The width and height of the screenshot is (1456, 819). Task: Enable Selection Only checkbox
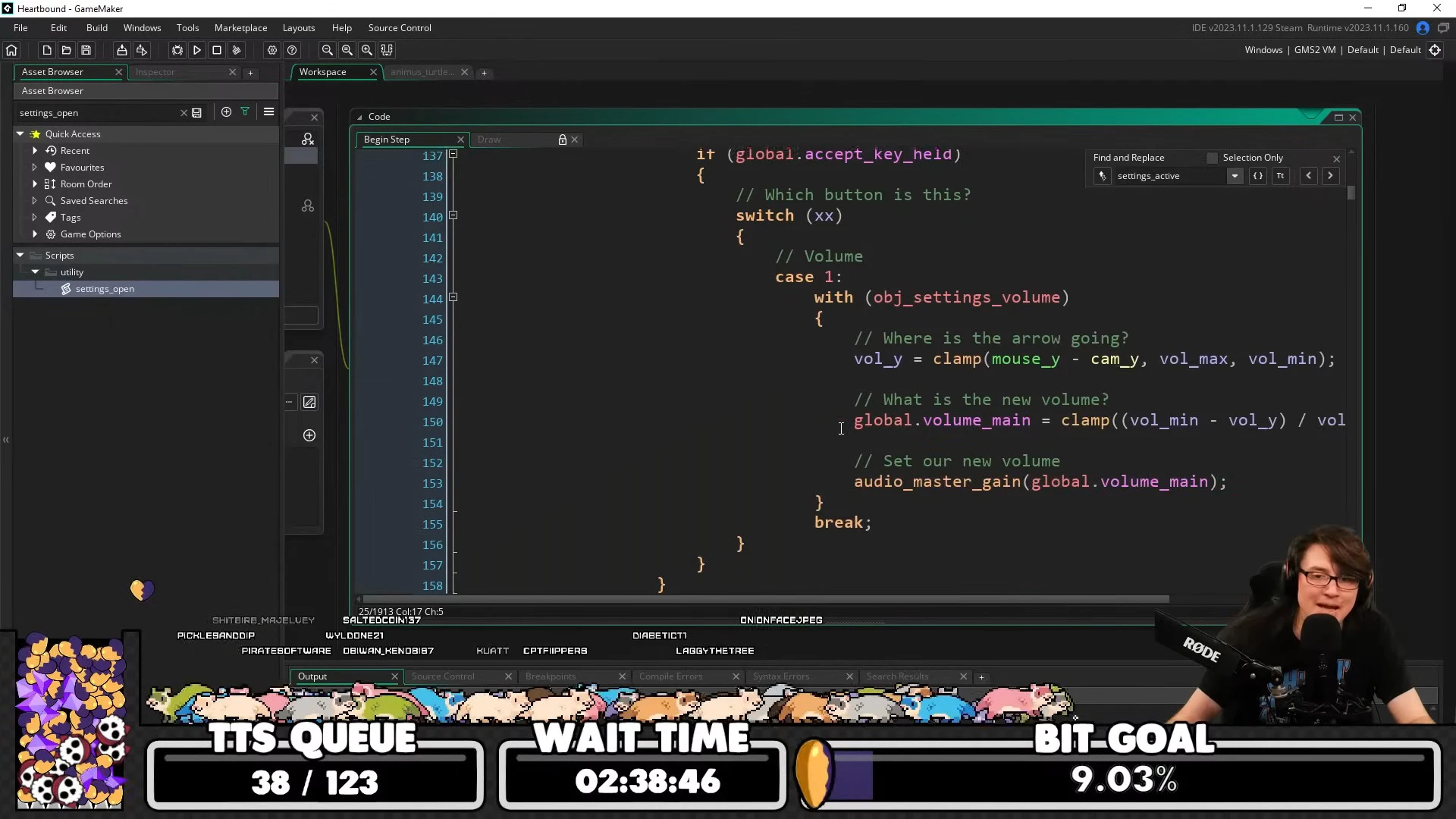[x=1212, y=158]
